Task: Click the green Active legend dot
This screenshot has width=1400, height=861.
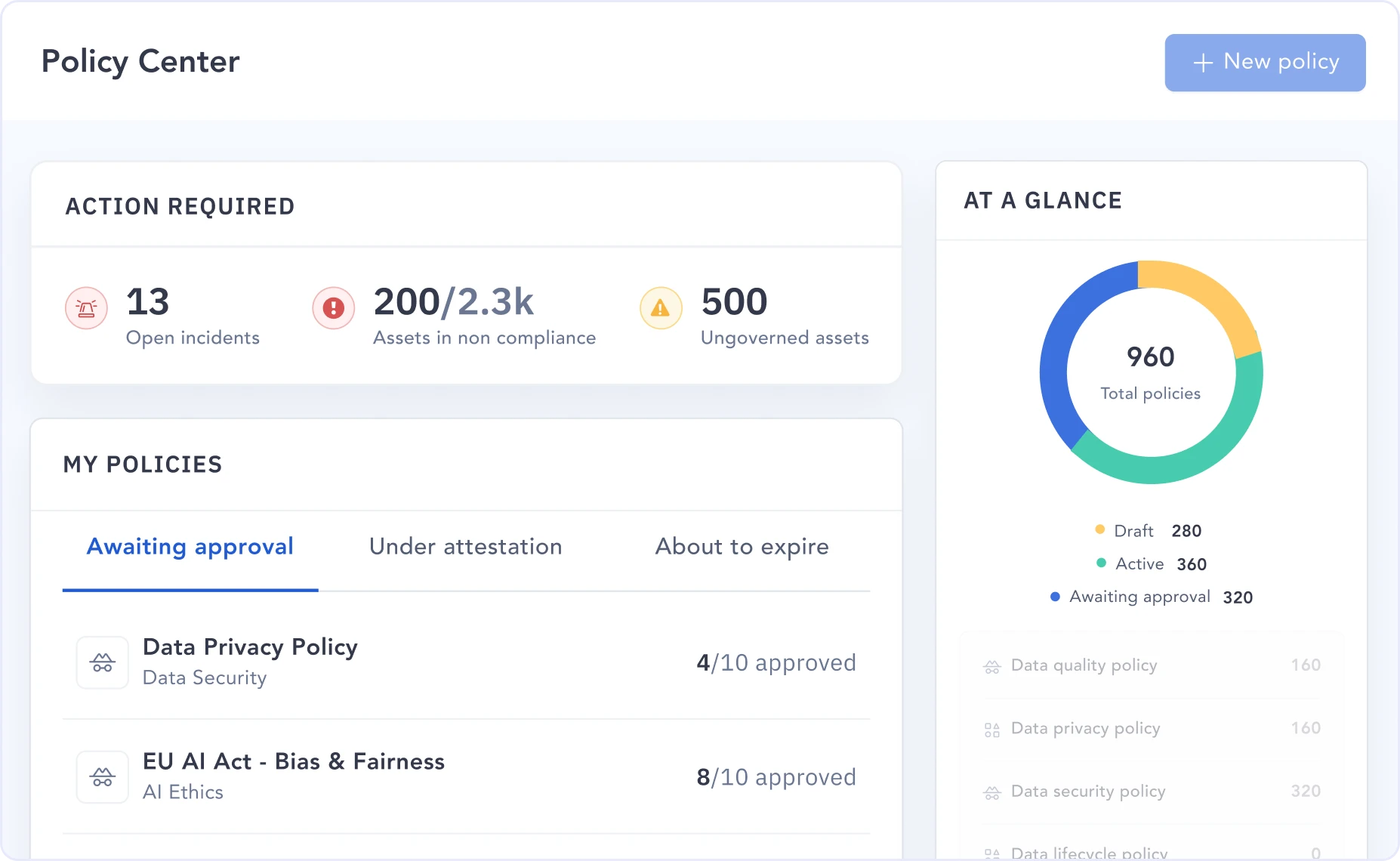Action: pyautogui.click(x=1101, y=563)
